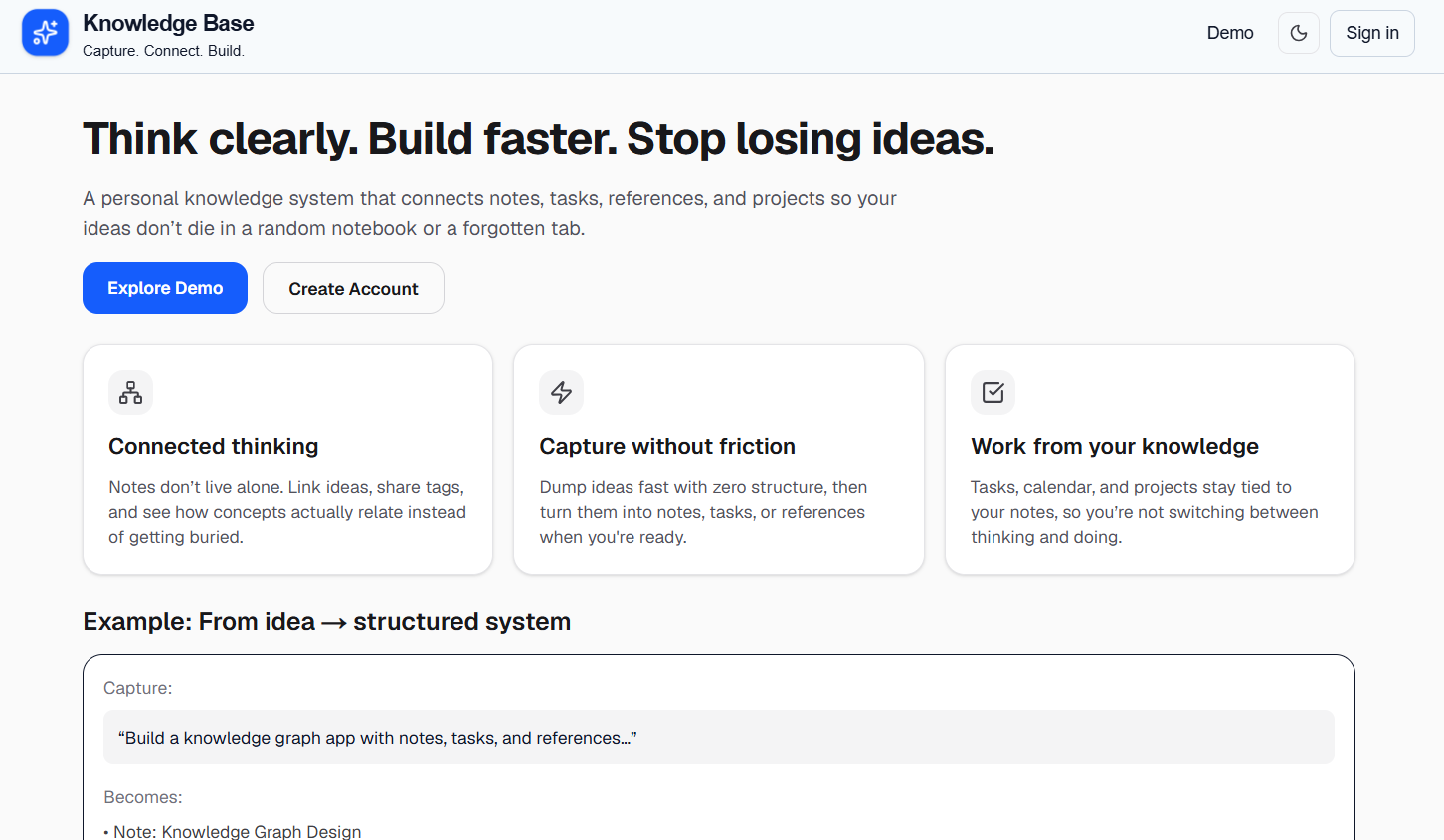Click the Capture without friction heading
This screenshot has height=840, width=1444.
pos(667,446)
